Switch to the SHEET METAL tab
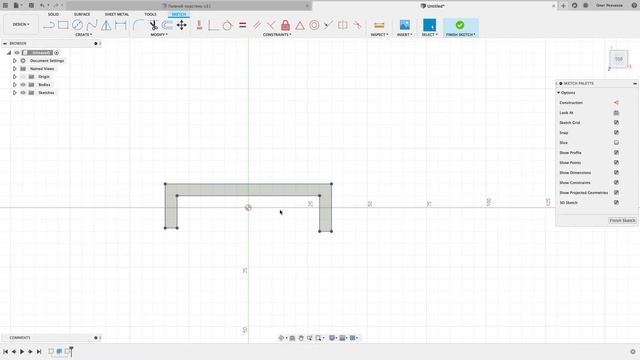The height and width of the screenshot is (360, 640). point(117,14)
